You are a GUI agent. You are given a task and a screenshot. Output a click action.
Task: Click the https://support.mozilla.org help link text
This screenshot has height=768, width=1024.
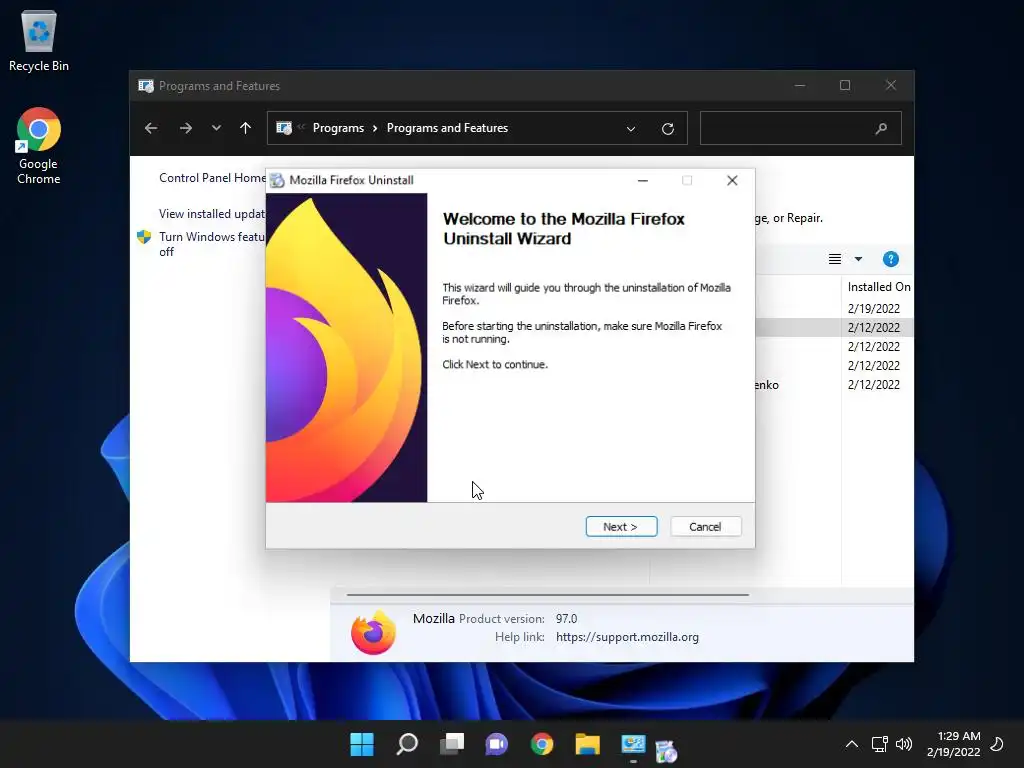(x=627, y=637)
